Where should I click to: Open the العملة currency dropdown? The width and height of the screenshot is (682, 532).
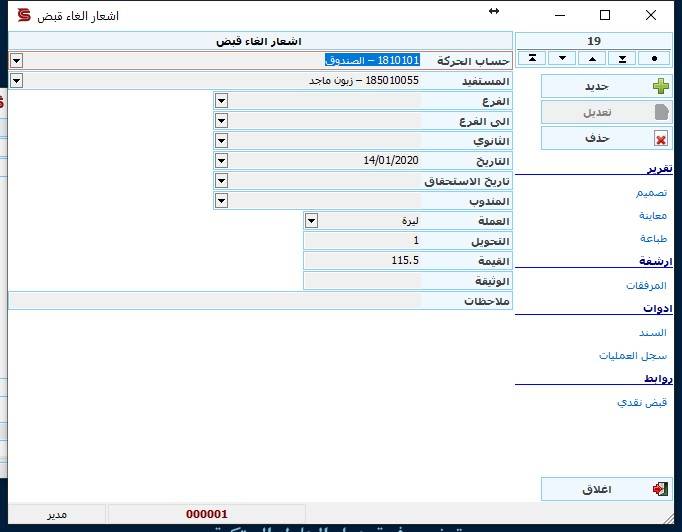tap(311, 221)
